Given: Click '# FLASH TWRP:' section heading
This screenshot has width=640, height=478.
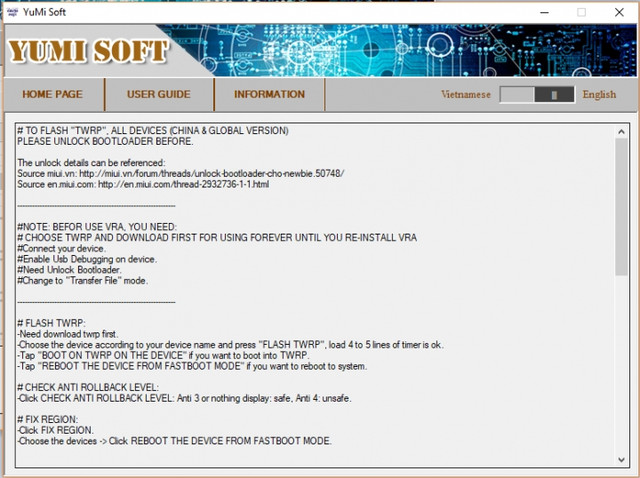Looking at the screenshot, I should click(51, 323).
